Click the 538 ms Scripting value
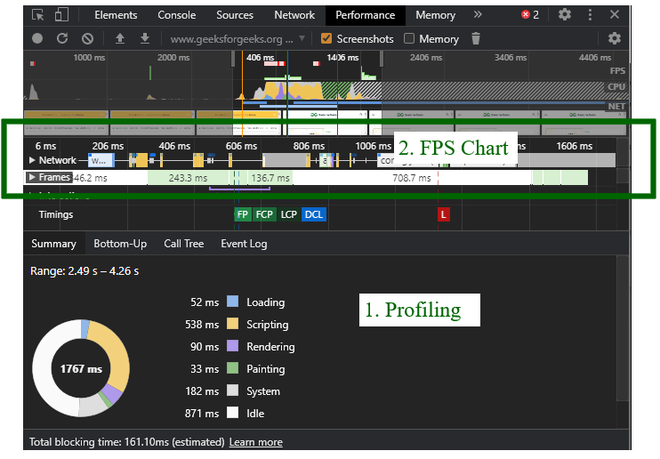This screenshot has width=660, height=459. 202,324
